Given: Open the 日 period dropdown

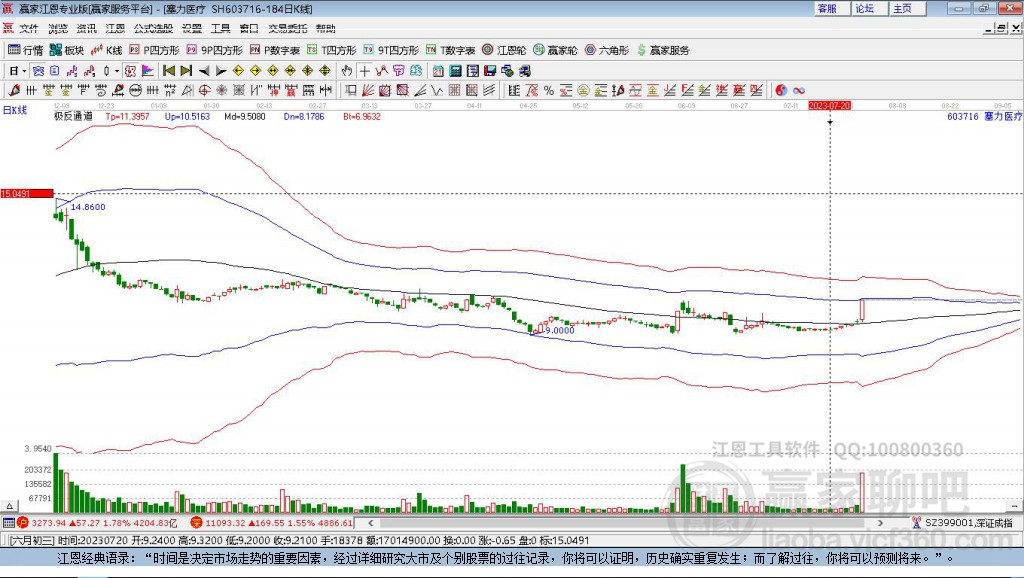Looking at the screenshot, I should pyautogui.click(x=18, y=71).
